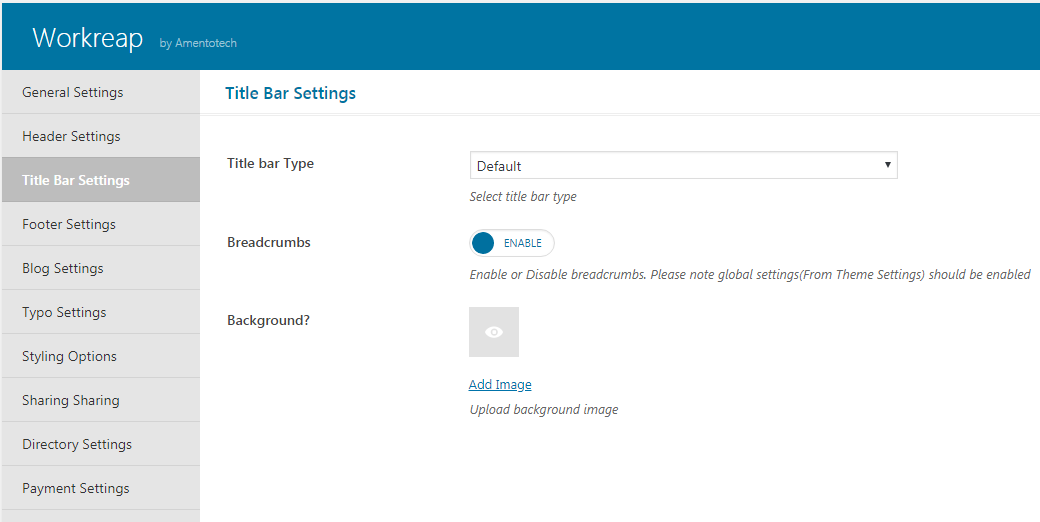The width and height of the screenshot is (1040, 522).
Task: Open Directory Settings section
Action: pyautogui.click(x=100, y=444)
